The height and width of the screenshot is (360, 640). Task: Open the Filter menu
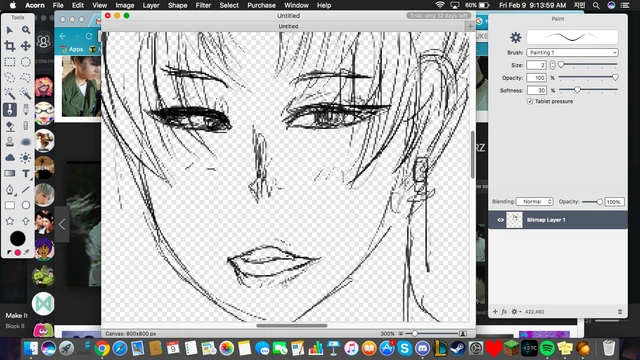203,5
